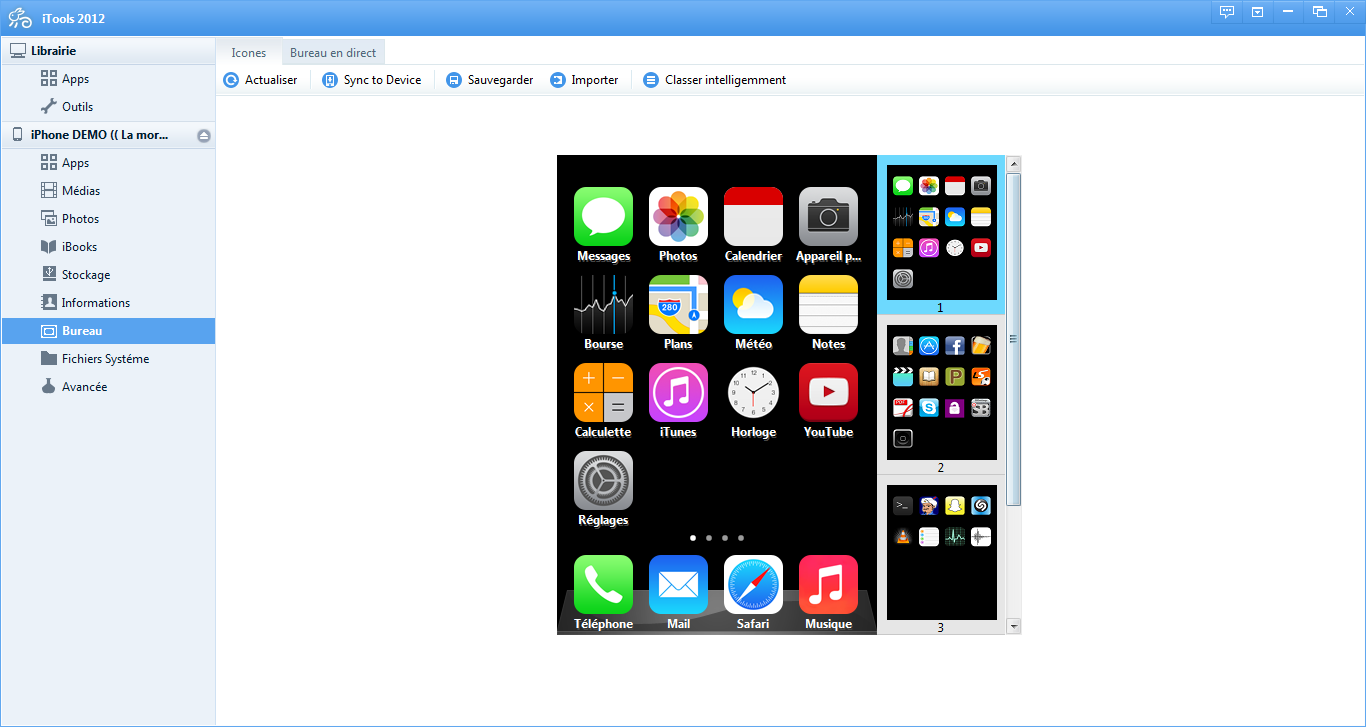Click the eject icon beside iPhone DEMO
The image size is (1366, 727).
(204, 136)
